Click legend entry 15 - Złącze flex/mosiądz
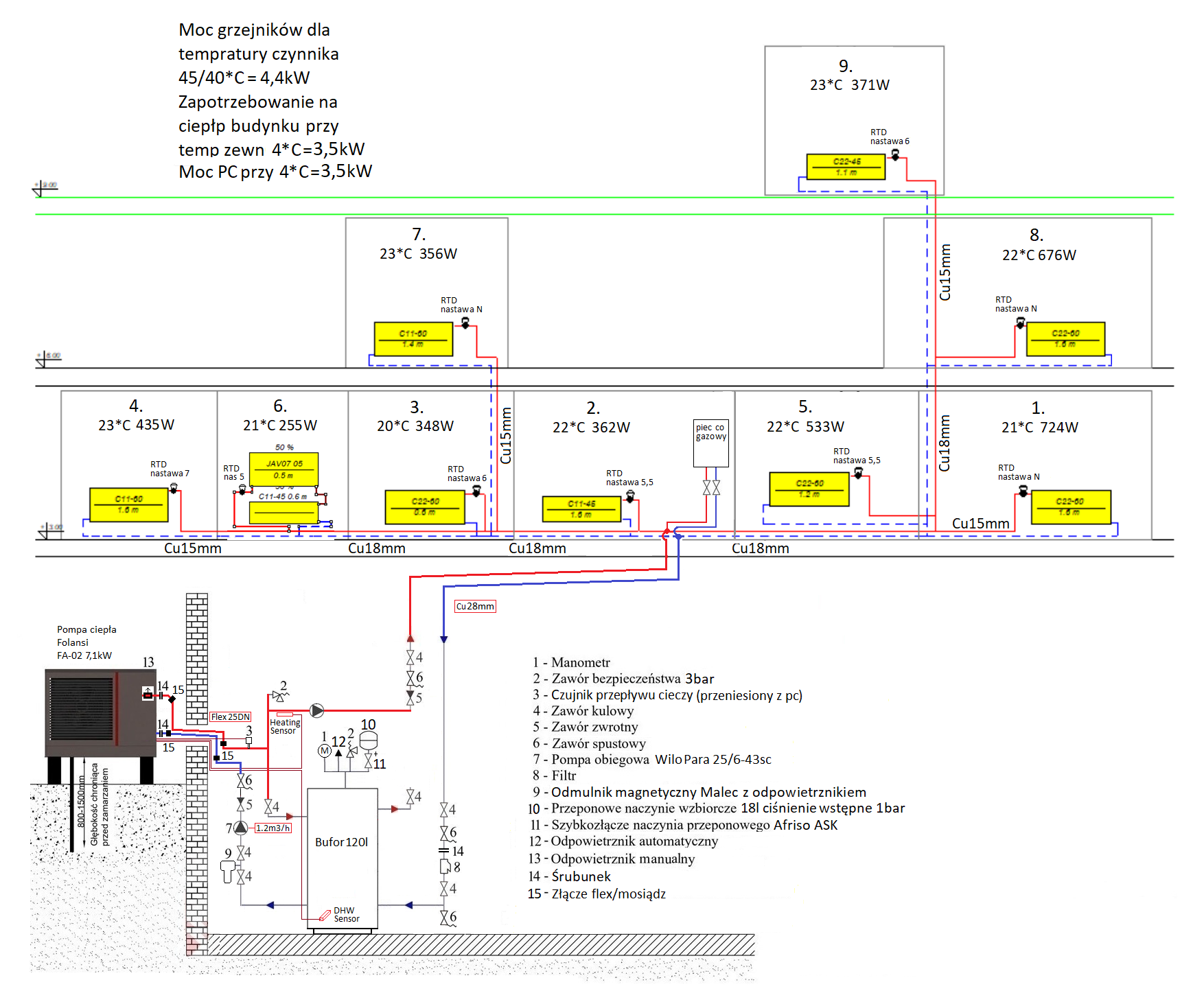1204x1002 pixels. tap(597, 894)
